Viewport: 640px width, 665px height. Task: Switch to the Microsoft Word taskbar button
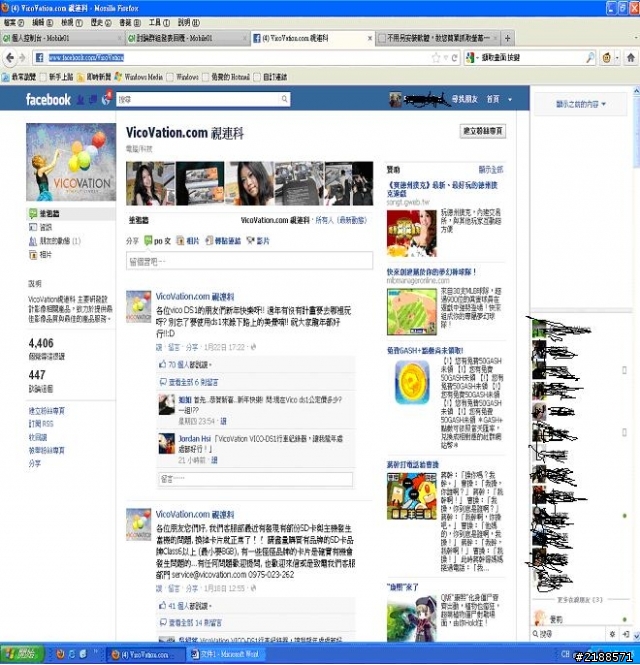pos(228,654)
